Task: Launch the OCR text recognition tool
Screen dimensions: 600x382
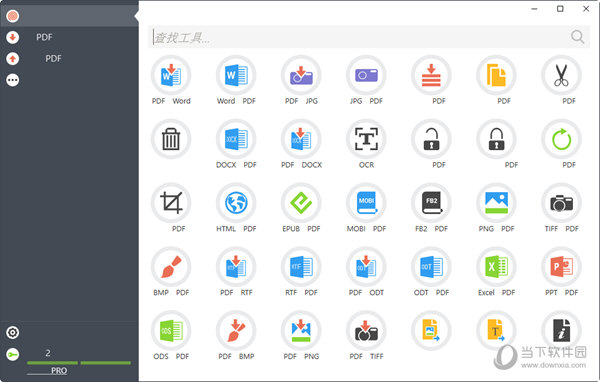Action: tap(366, 139)
